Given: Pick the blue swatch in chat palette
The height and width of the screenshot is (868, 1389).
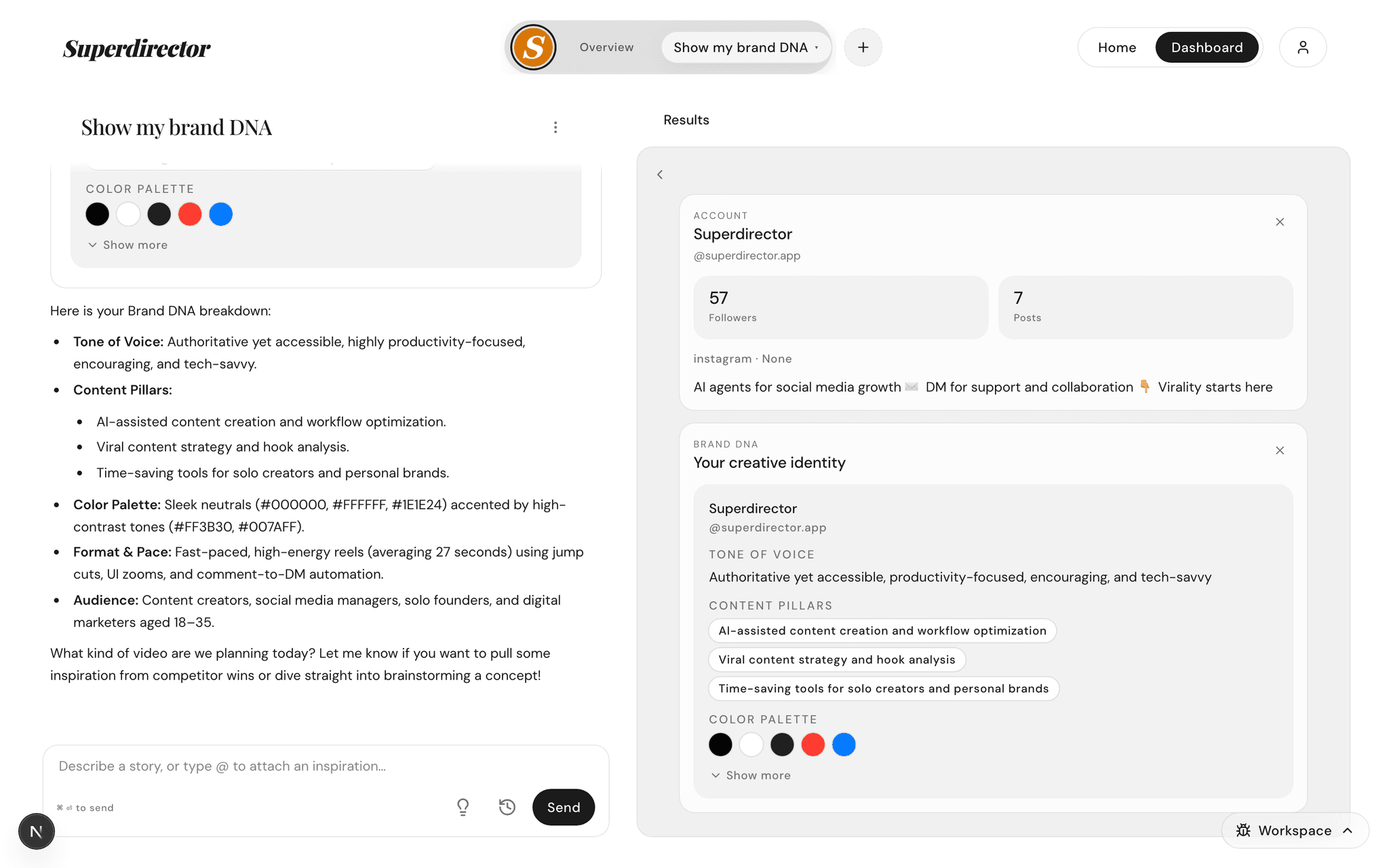Looking at the screenshot, I should [x=220, y=214].
